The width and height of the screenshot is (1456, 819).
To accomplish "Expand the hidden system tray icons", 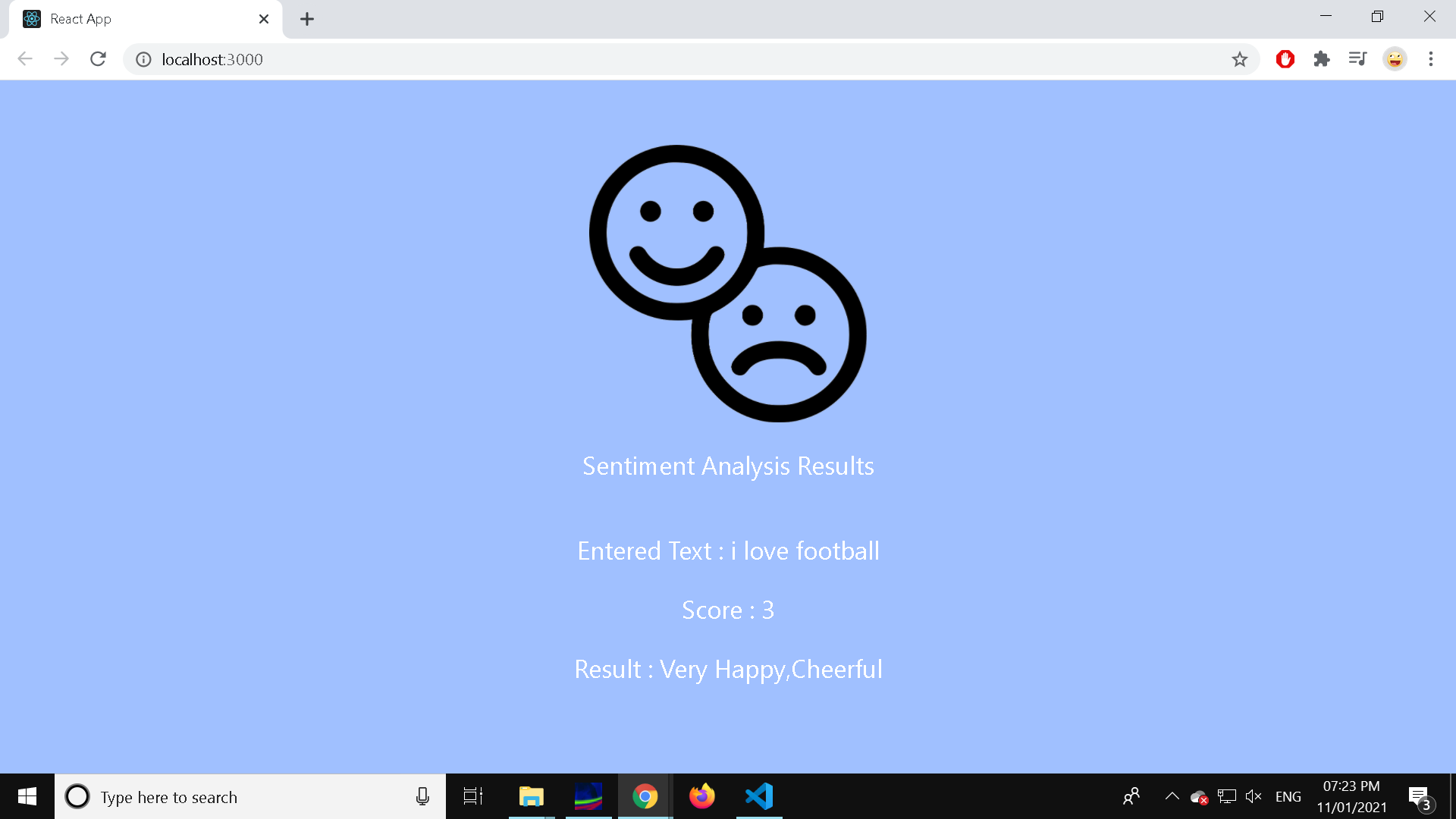I will [x=1172, y=796].
